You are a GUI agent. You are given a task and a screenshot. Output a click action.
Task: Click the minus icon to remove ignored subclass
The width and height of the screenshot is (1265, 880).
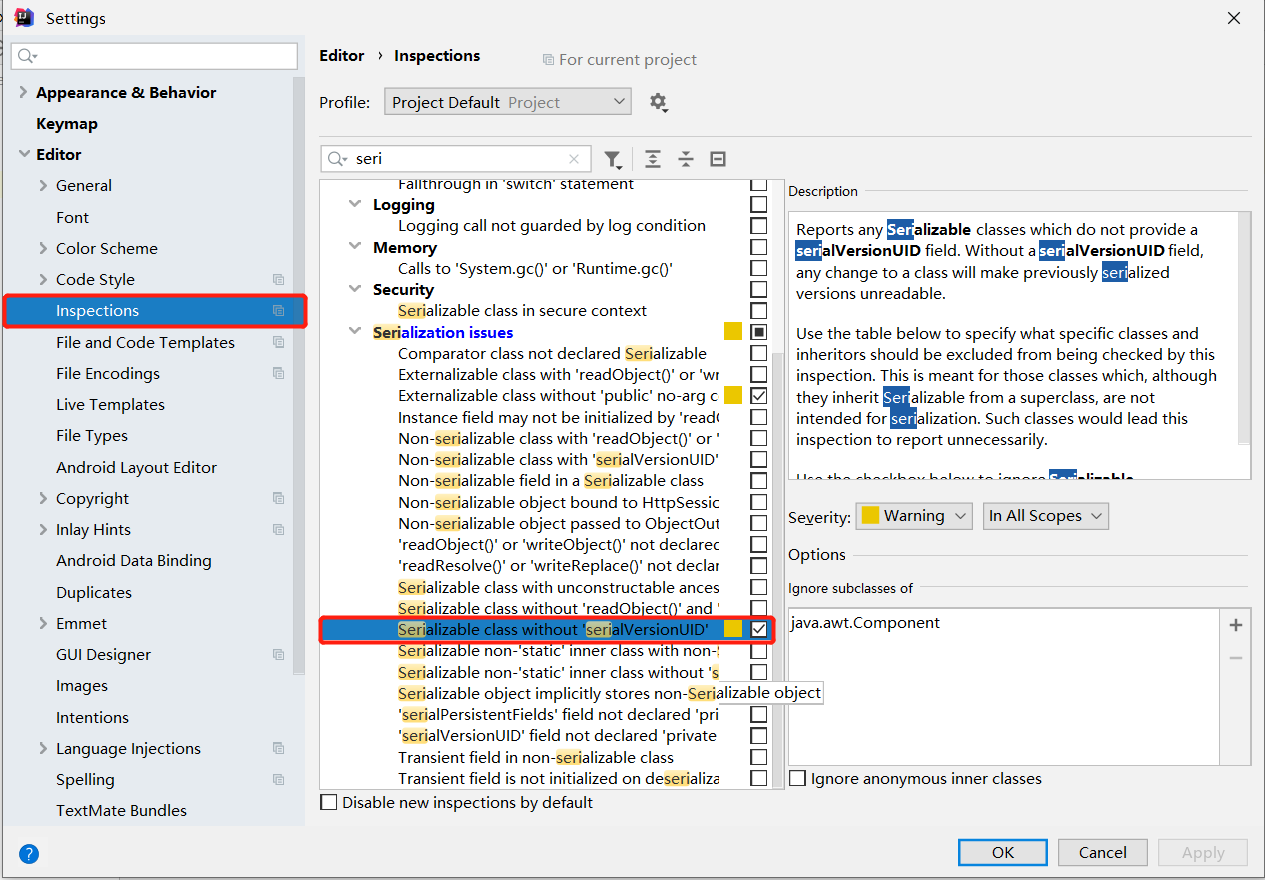(1236, 657)
